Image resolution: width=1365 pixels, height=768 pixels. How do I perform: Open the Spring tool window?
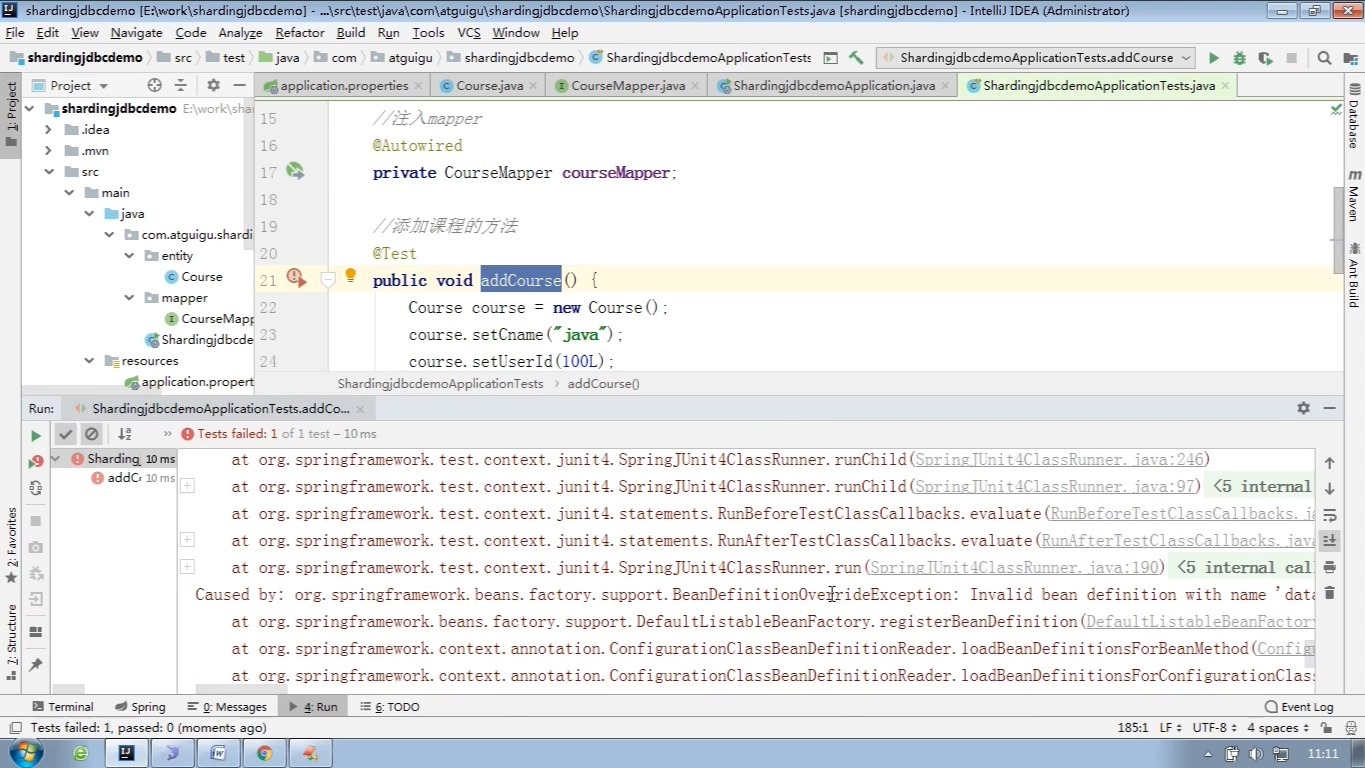[x=140, y=706]
